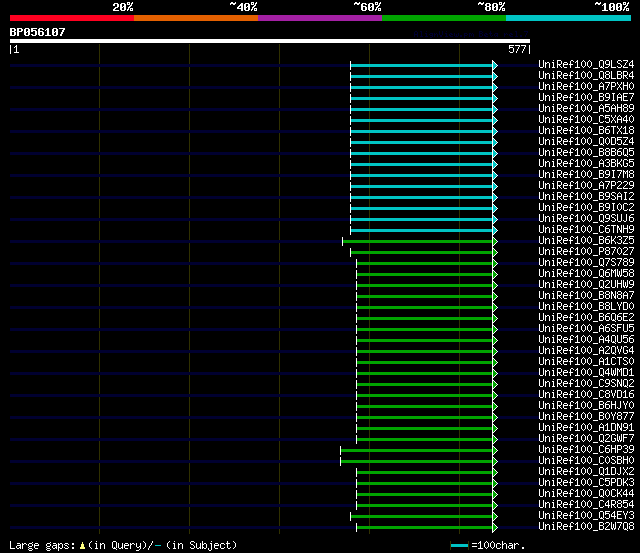The height and width of the screenshot is (553, 640).
Task: Select the UniRef100_B2W7Q8 label
Action: point(586,527)
